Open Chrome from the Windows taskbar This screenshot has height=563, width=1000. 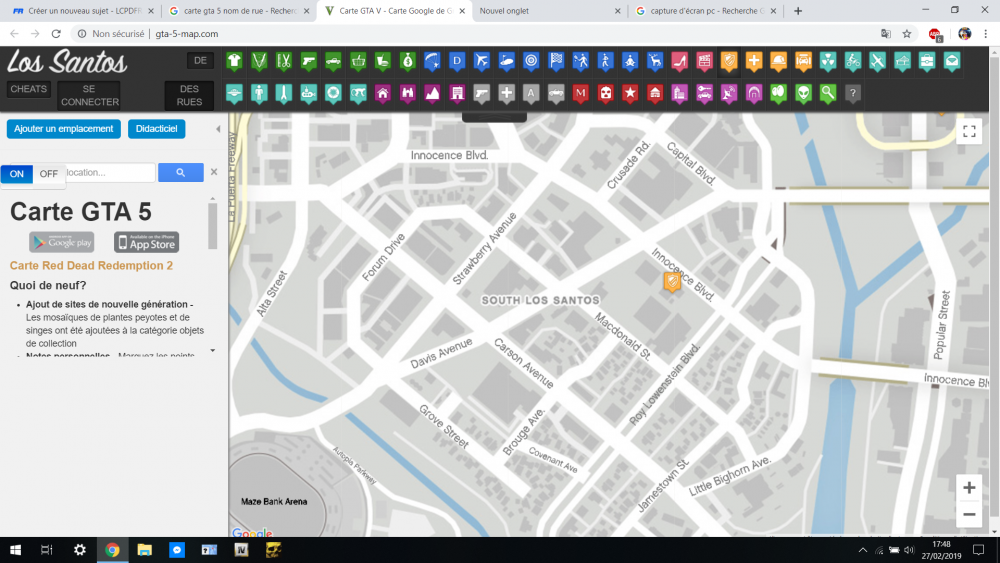click(112, 550)
